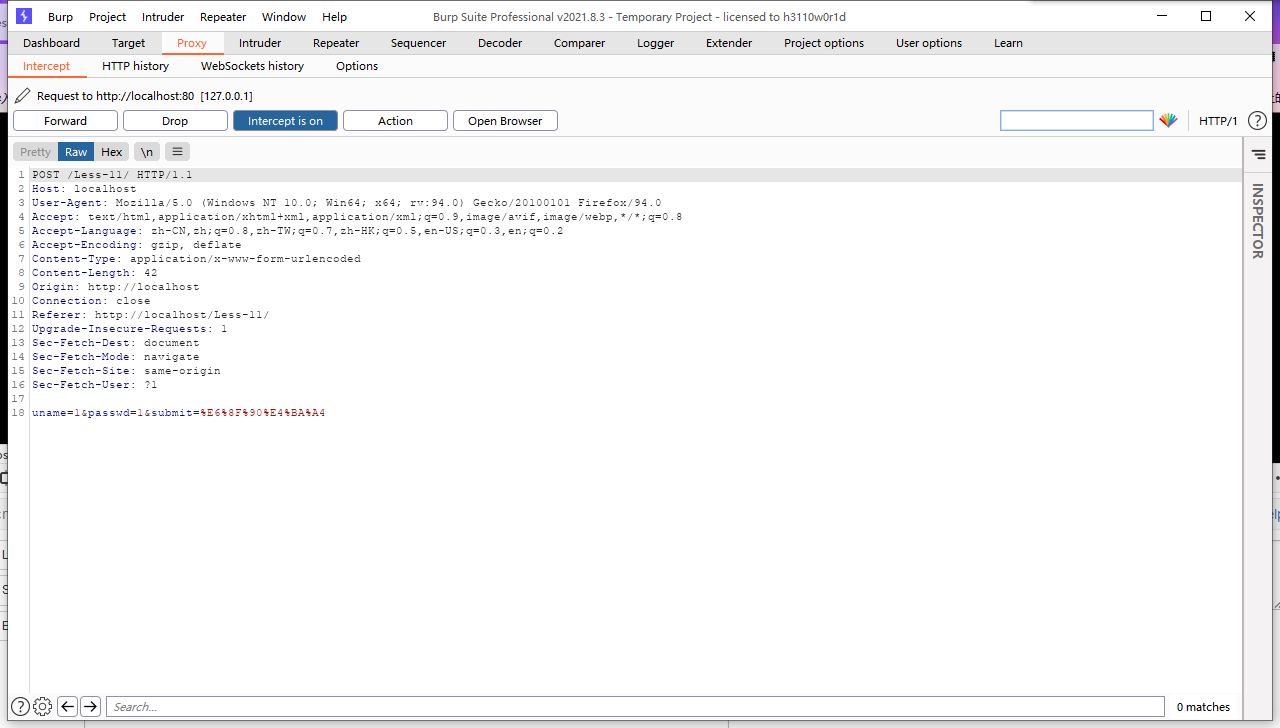Open the WebSockets history sub-tab
Image resolution: width=1280 pixels, height=728 pixels.
(252, 66)
